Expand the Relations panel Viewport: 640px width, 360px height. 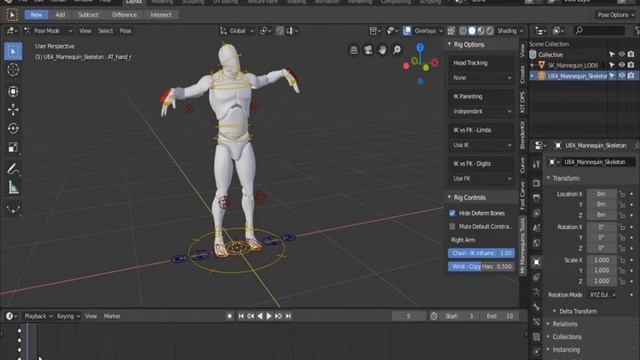[564, 324]
